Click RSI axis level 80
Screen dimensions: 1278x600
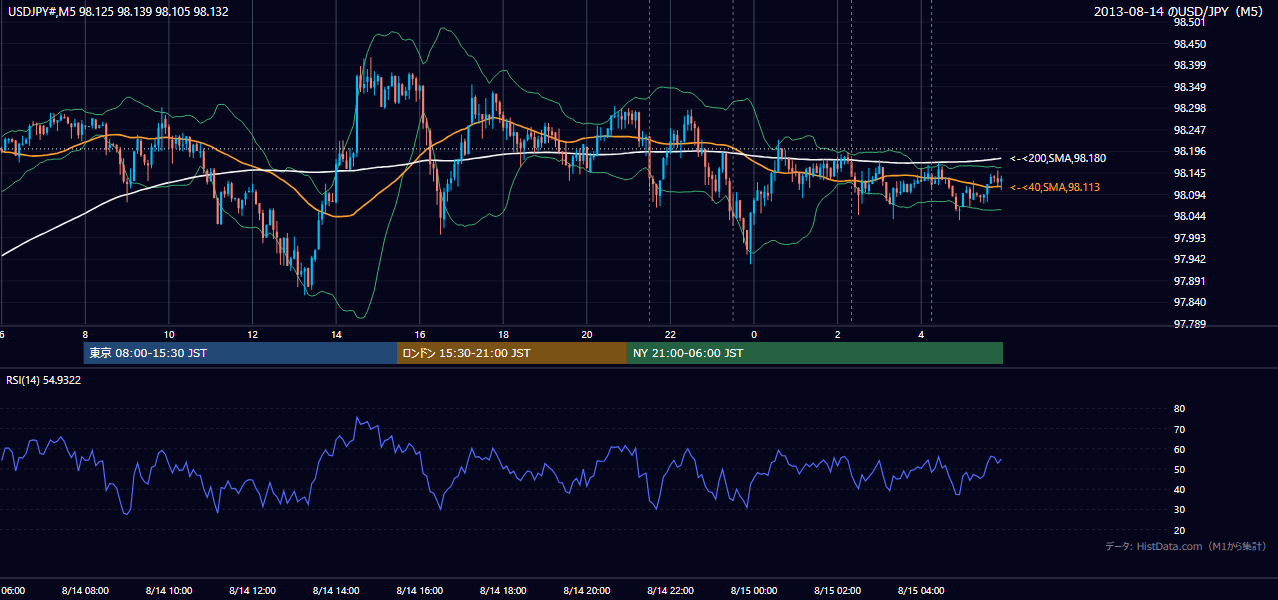click(1179, 409)
